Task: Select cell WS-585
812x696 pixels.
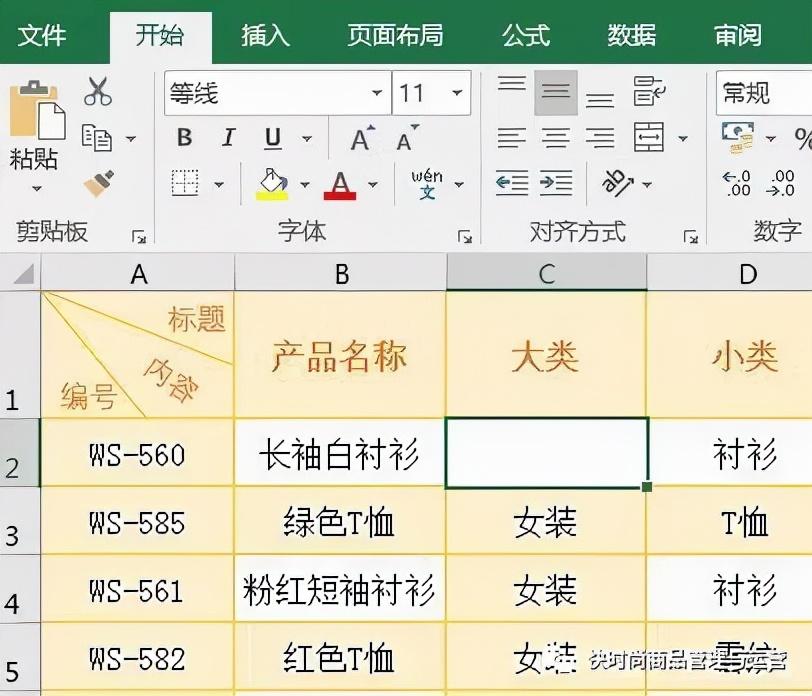Action: tap(137, 521)
